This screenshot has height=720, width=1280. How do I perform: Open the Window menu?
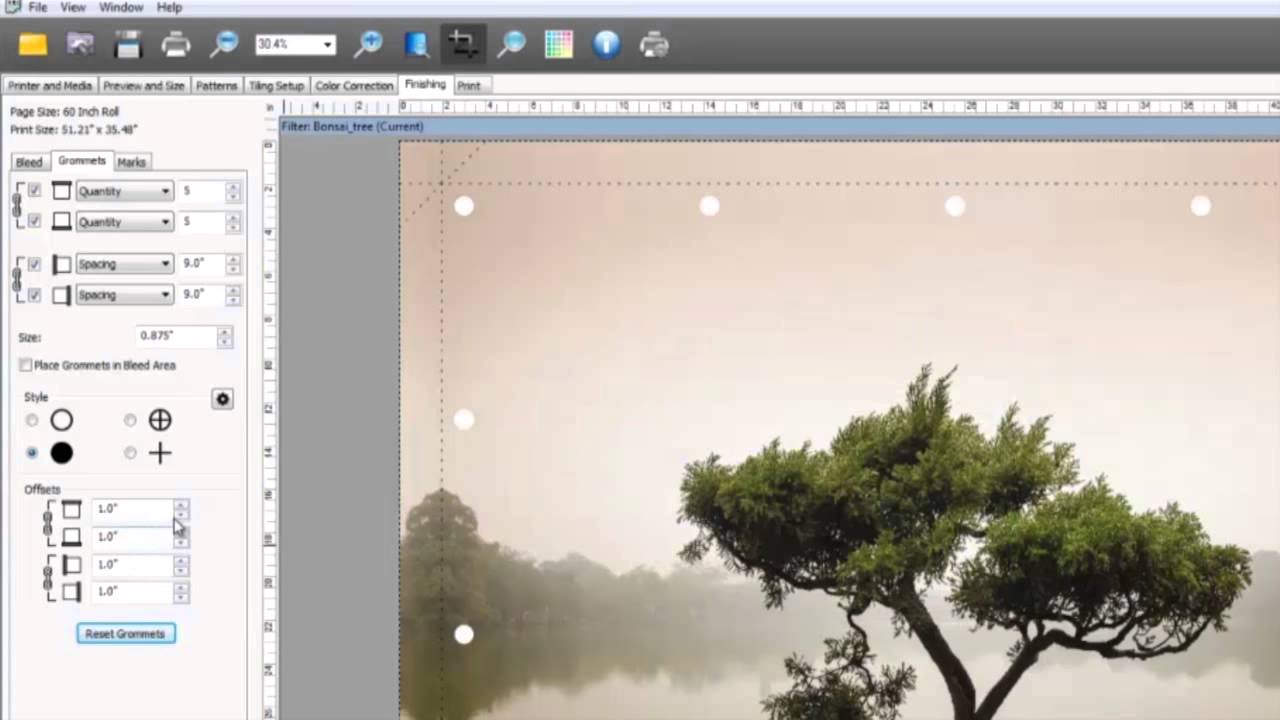click(121, 7)
